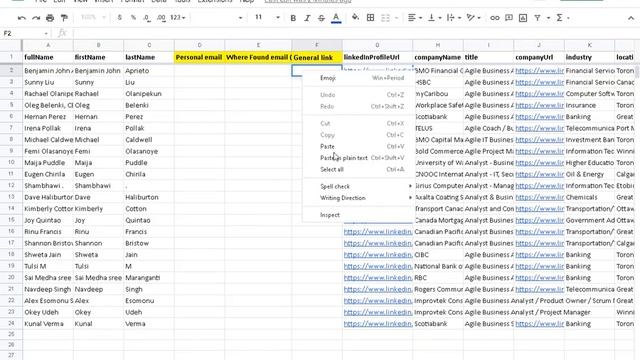Choose Copy from the context menu
The width and height of the screenshot is (640, 360).
pyautogui.click(x=359, y=135)
